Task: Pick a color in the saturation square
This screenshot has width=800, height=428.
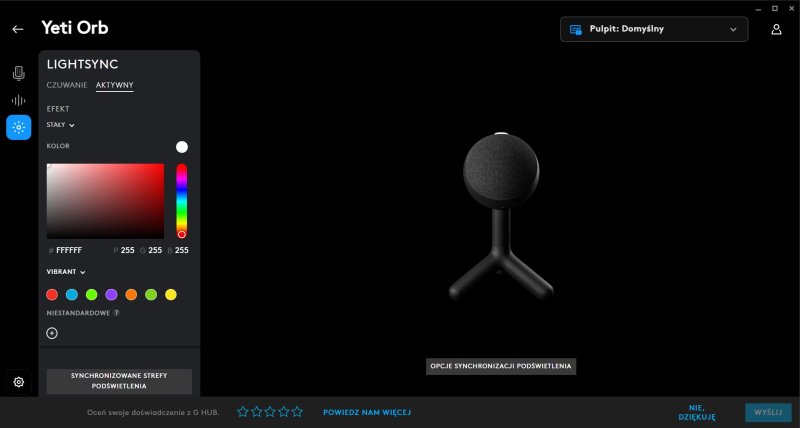Action: pyautogui.click(x=106, y=201)
